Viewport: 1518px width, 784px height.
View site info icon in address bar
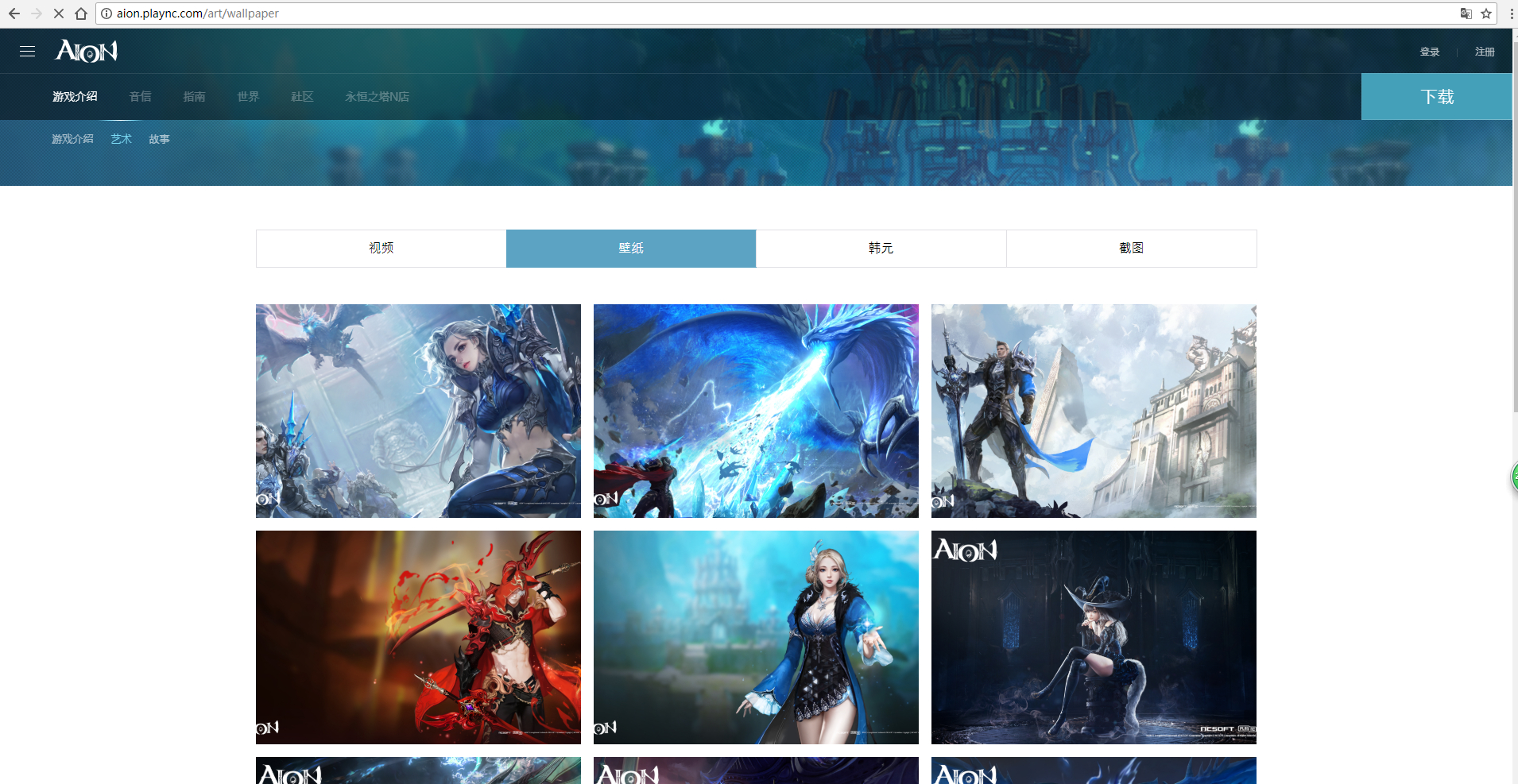tap(106, 14)
